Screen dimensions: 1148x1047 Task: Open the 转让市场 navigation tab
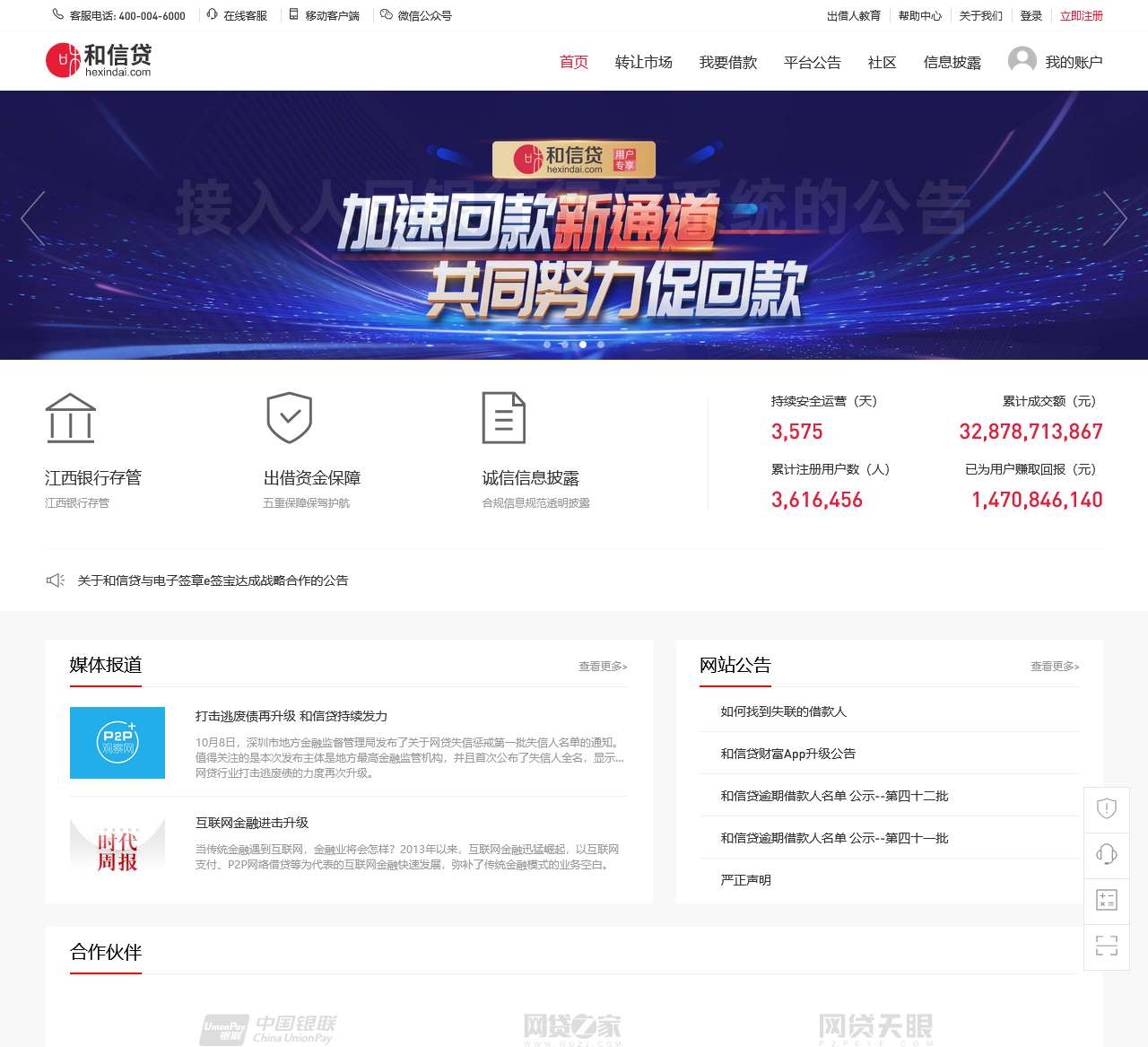click(644, 62)
